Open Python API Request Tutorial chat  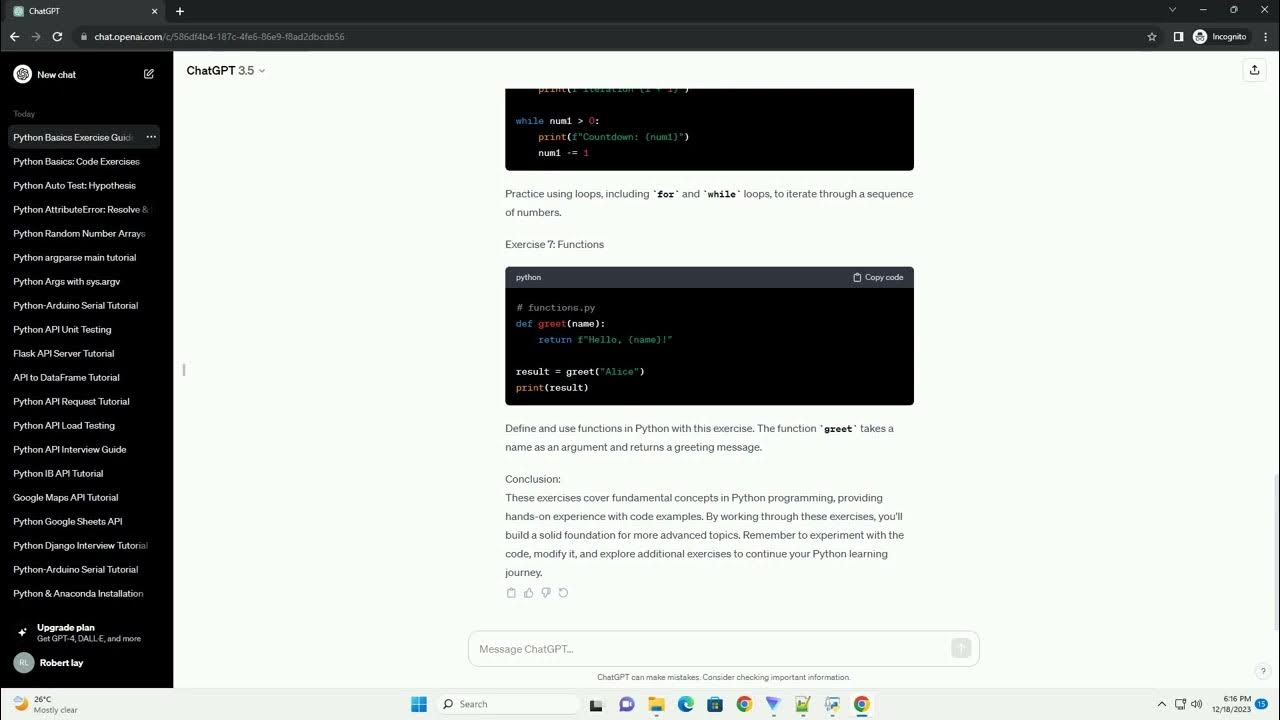[84, 401]
